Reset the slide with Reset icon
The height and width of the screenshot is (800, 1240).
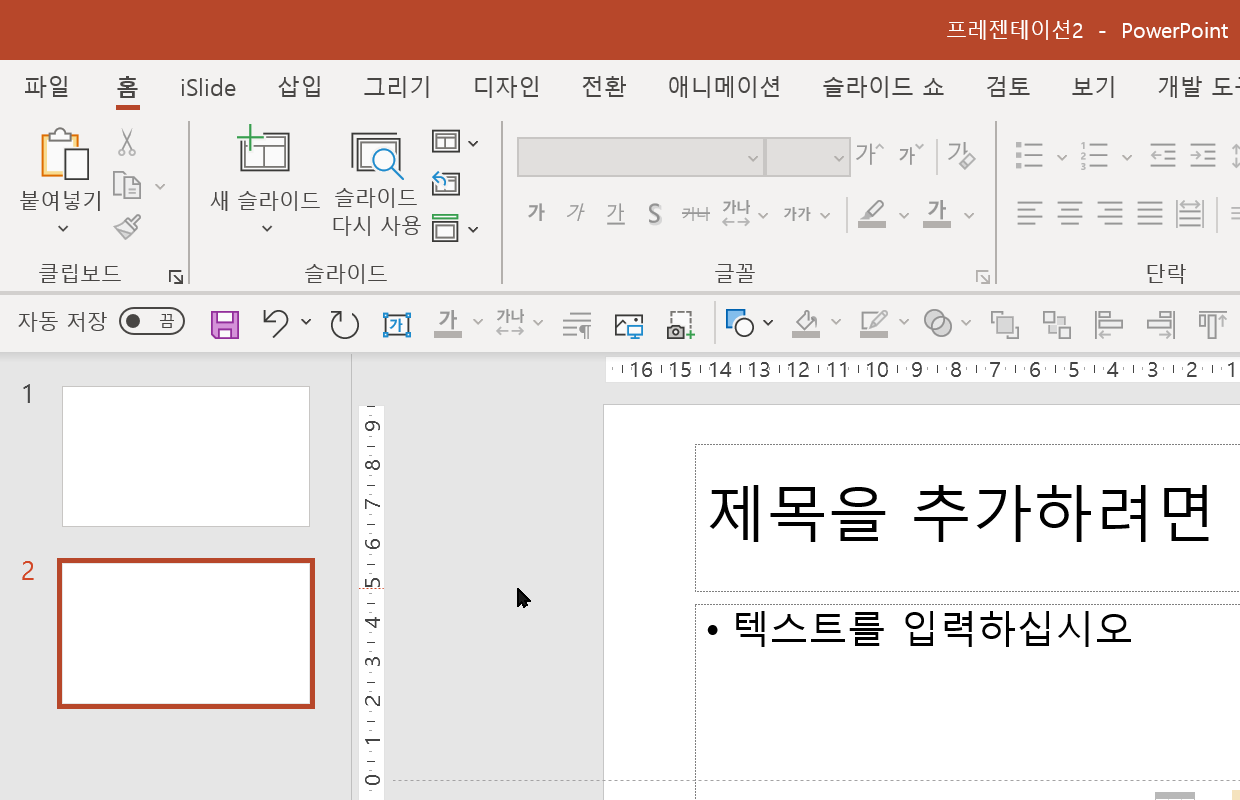tap(446, 184)
